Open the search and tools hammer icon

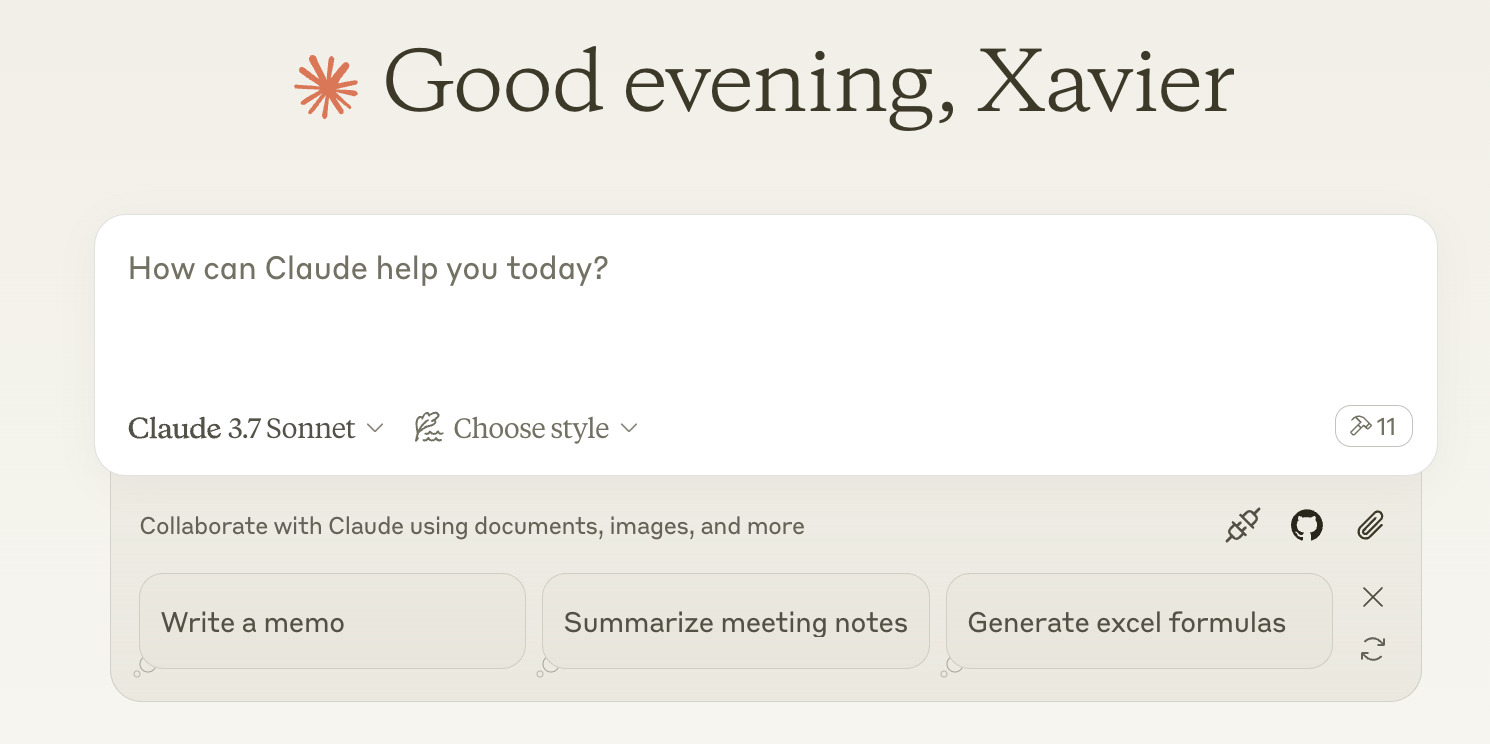1360,427
